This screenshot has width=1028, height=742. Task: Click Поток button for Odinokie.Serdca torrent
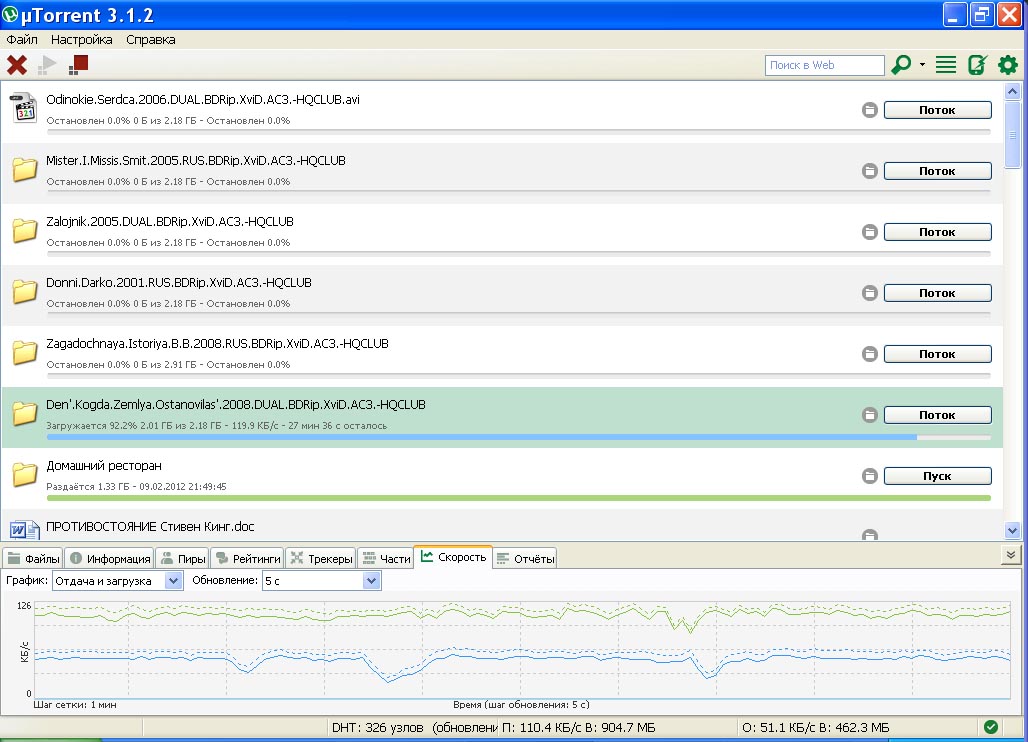(x=938, y=110)
